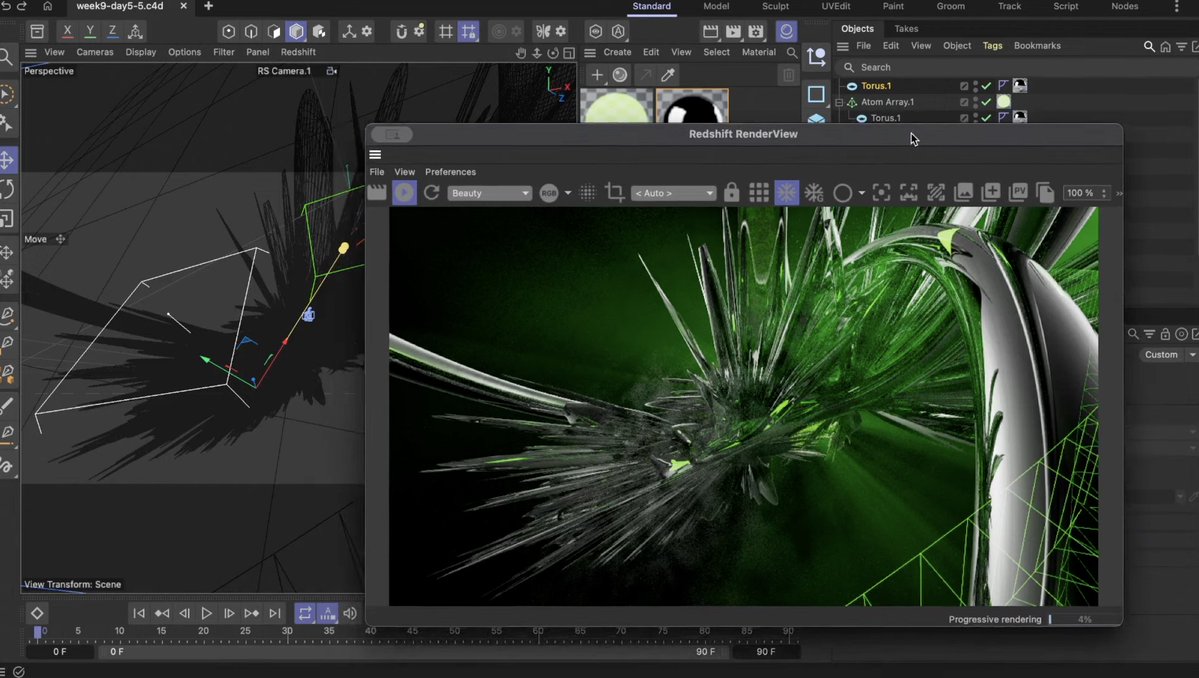Start the Redshift IPR render play button
Screen dimensions: 1199x678
pos(404,193)
